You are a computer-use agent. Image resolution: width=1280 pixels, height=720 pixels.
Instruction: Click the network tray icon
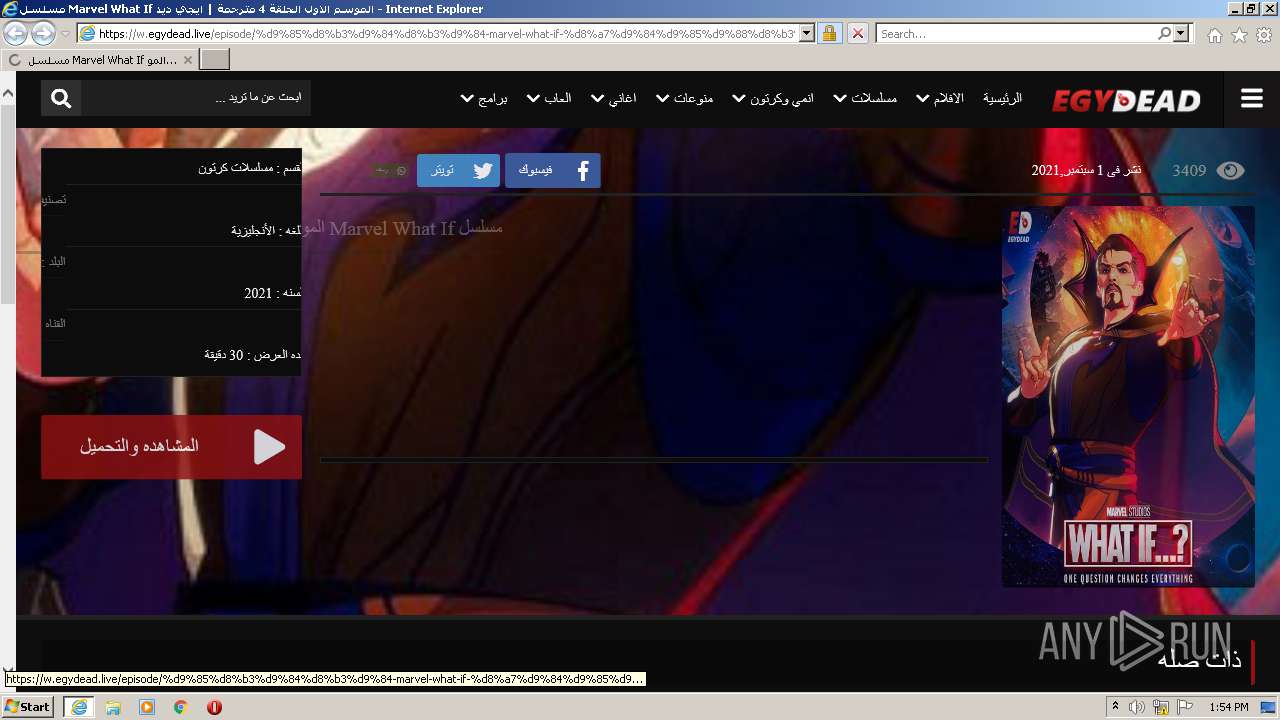click(1161, 707)
